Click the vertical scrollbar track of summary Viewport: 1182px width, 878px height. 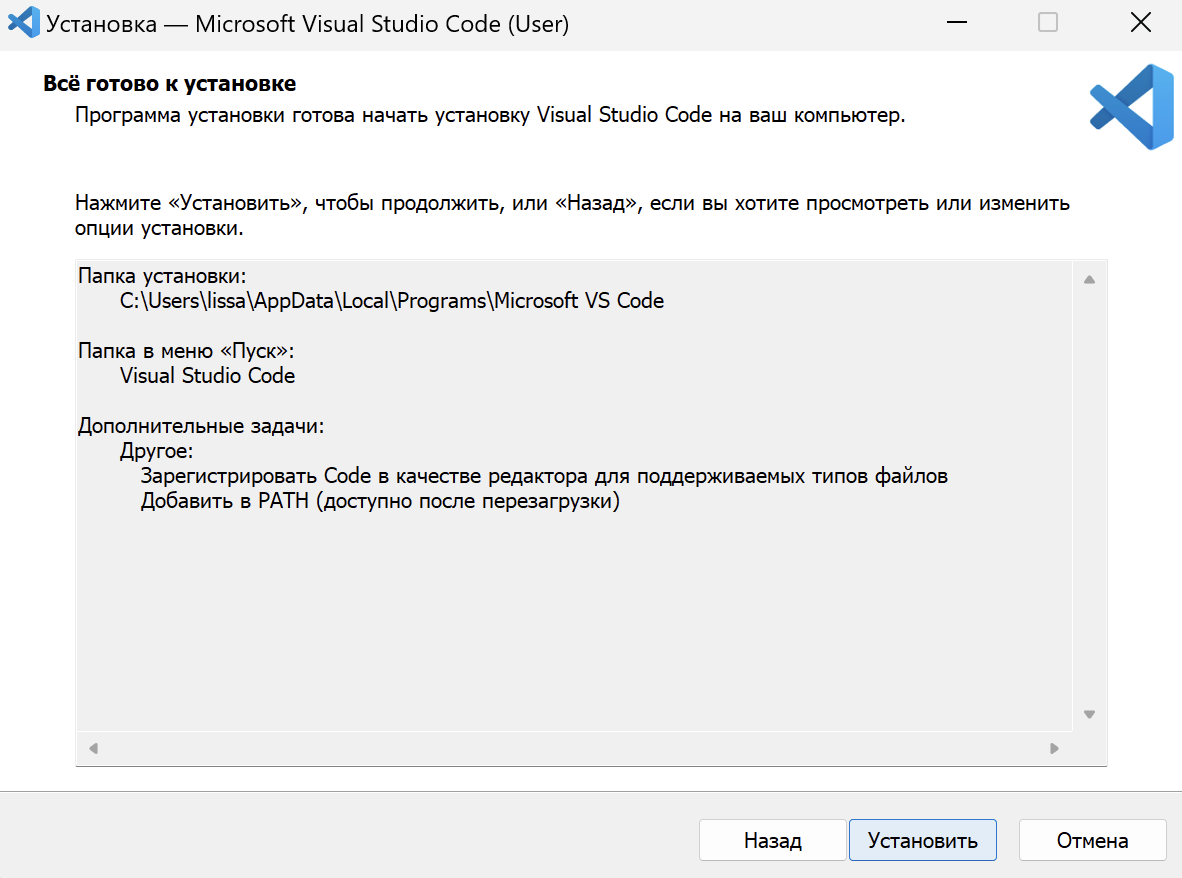pos(1089,500)
